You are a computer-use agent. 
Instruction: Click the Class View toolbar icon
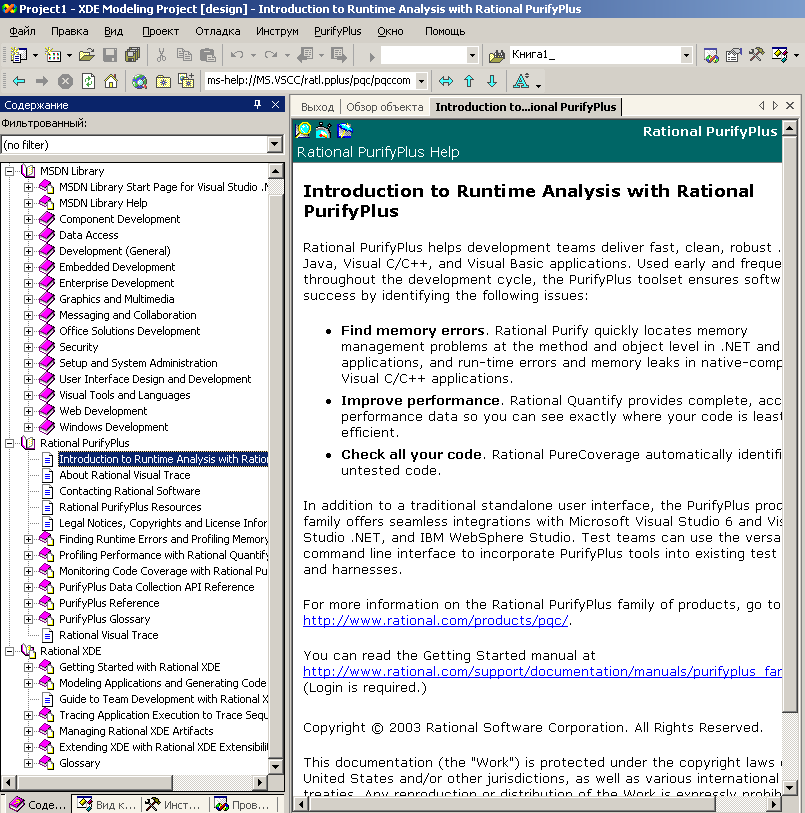coord(780,54)
